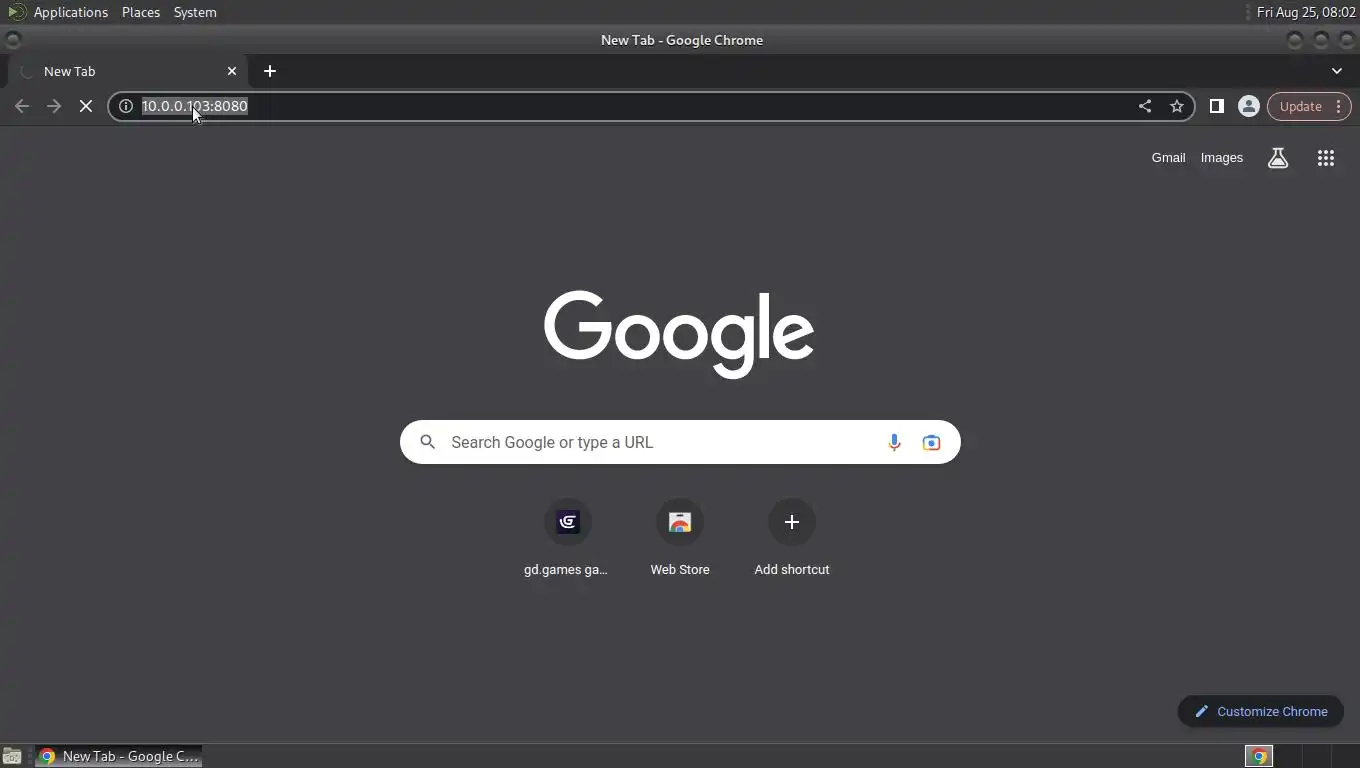
Task: Go forward to next page
Action: pyautogui.click(x=54, y=106)
